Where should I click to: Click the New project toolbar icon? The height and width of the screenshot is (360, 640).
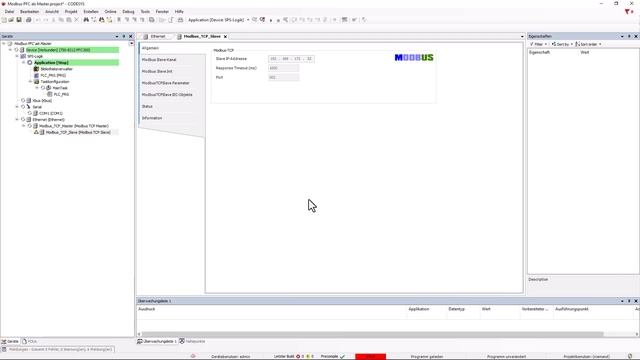tap(4, 20)
